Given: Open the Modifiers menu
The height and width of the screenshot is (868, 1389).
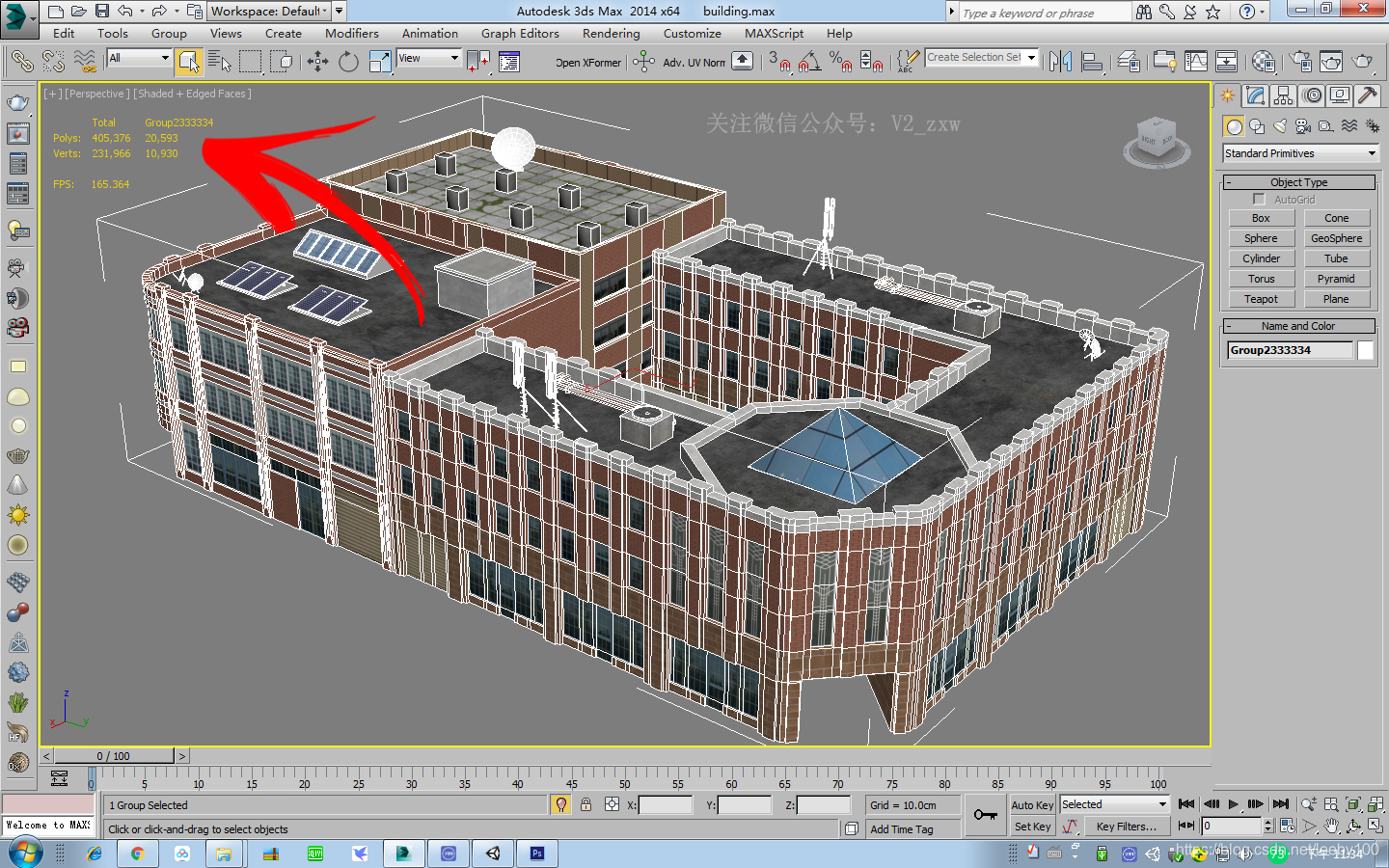Looking at the screenshot, I should (352, 34).
